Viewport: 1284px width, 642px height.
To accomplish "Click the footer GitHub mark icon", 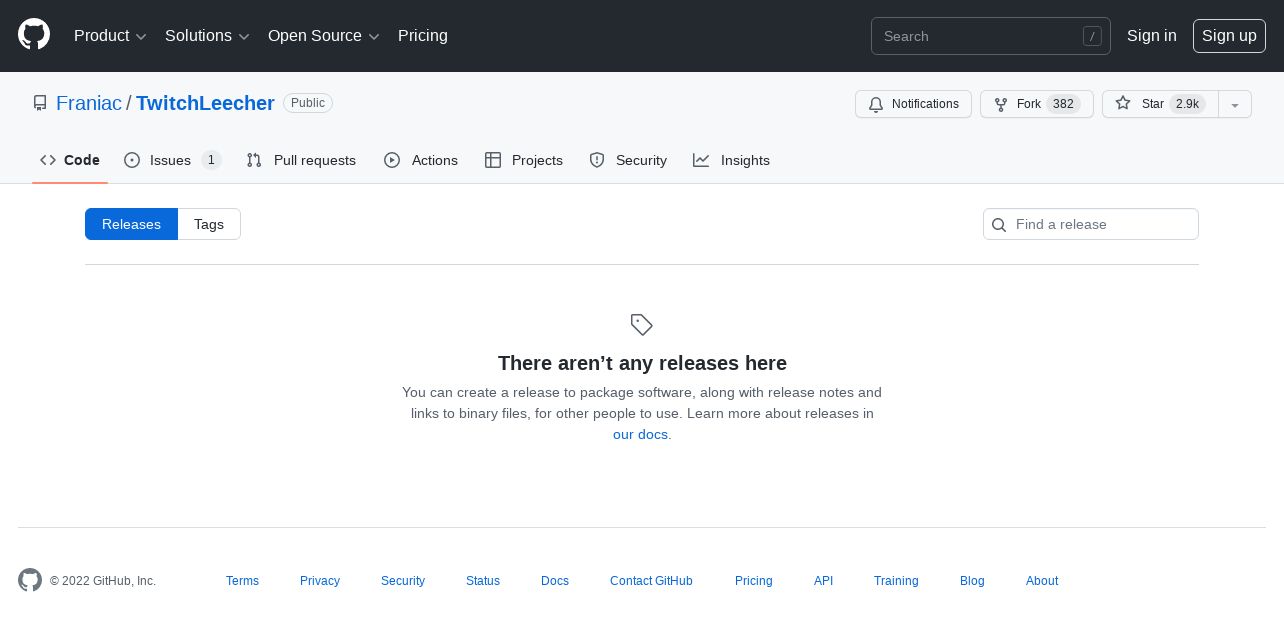I will (x=30, y=580).
